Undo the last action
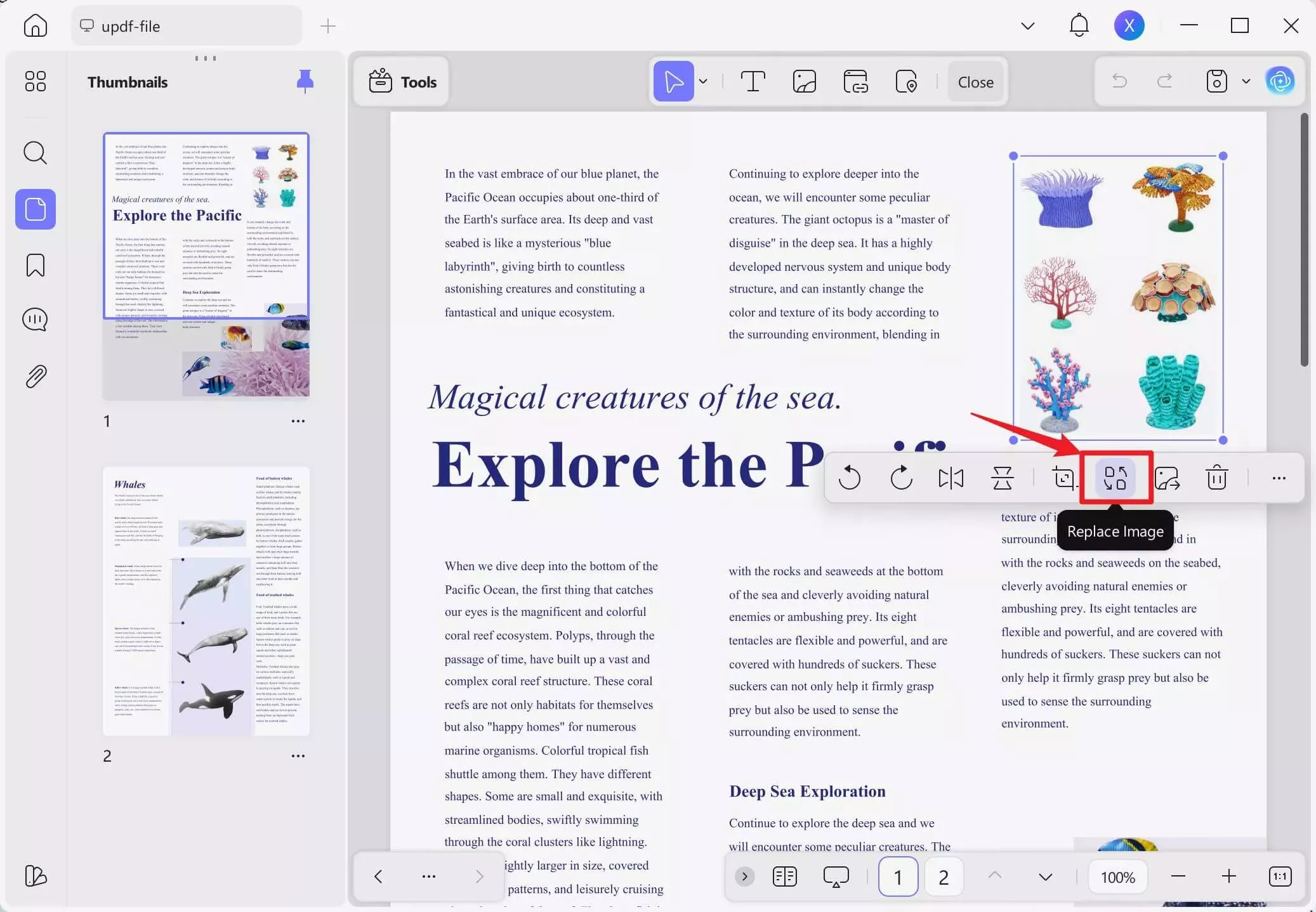Image resolution: width=1316 pixels, height=912 pixels. tap(1119, 81)
